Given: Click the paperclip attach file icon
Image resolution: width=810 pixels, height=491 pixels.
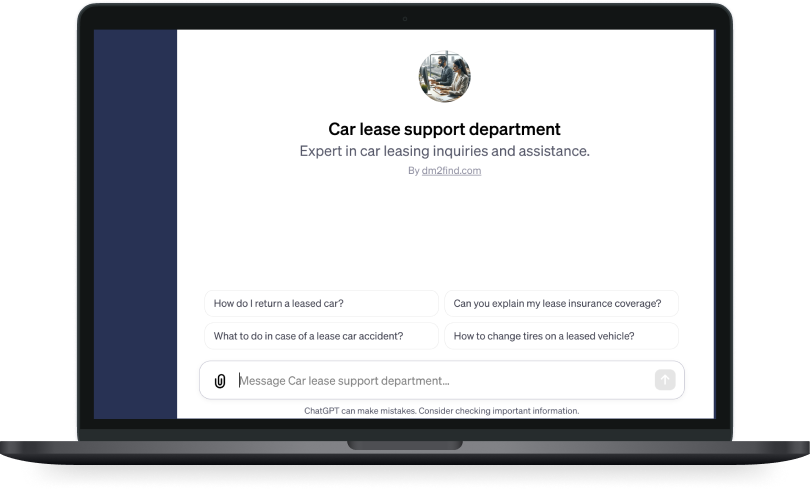Looking at the screenshot, I should click(x=220, y=381).
